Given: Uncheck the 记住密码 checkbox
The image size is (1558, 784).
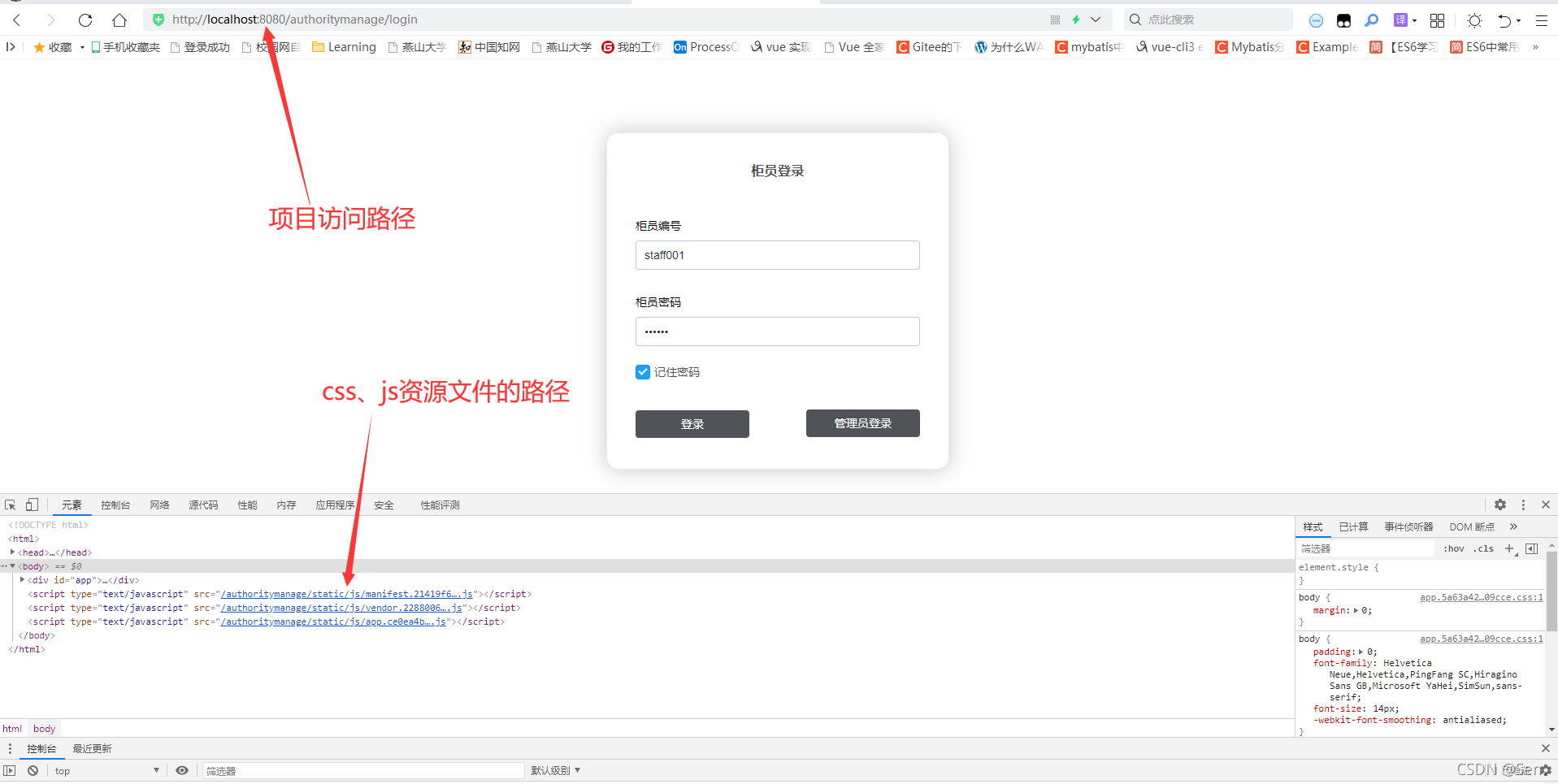Looking at the screenshot, I should click(643, 372).
